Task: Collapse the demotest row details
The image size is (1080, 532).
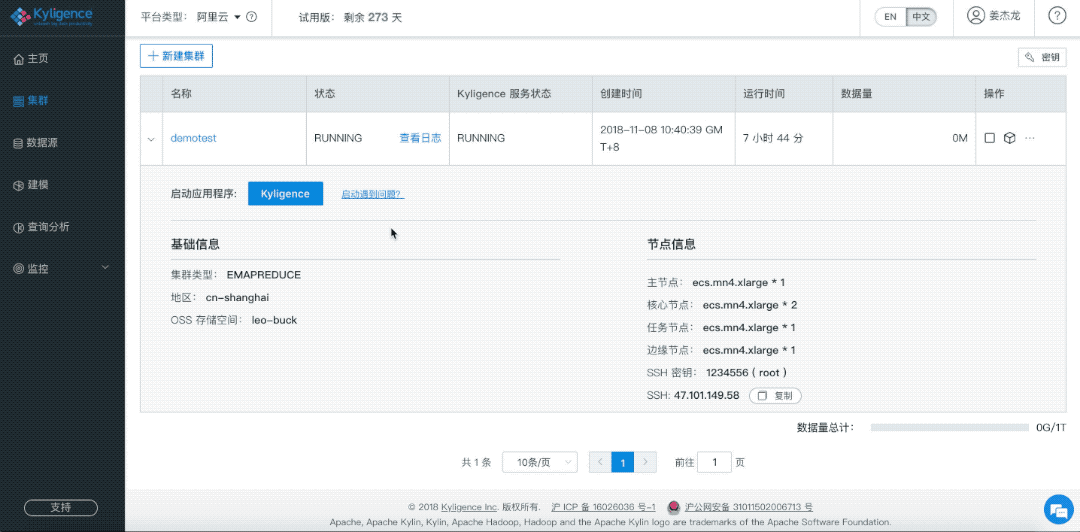Action: (x=151, y=139)
